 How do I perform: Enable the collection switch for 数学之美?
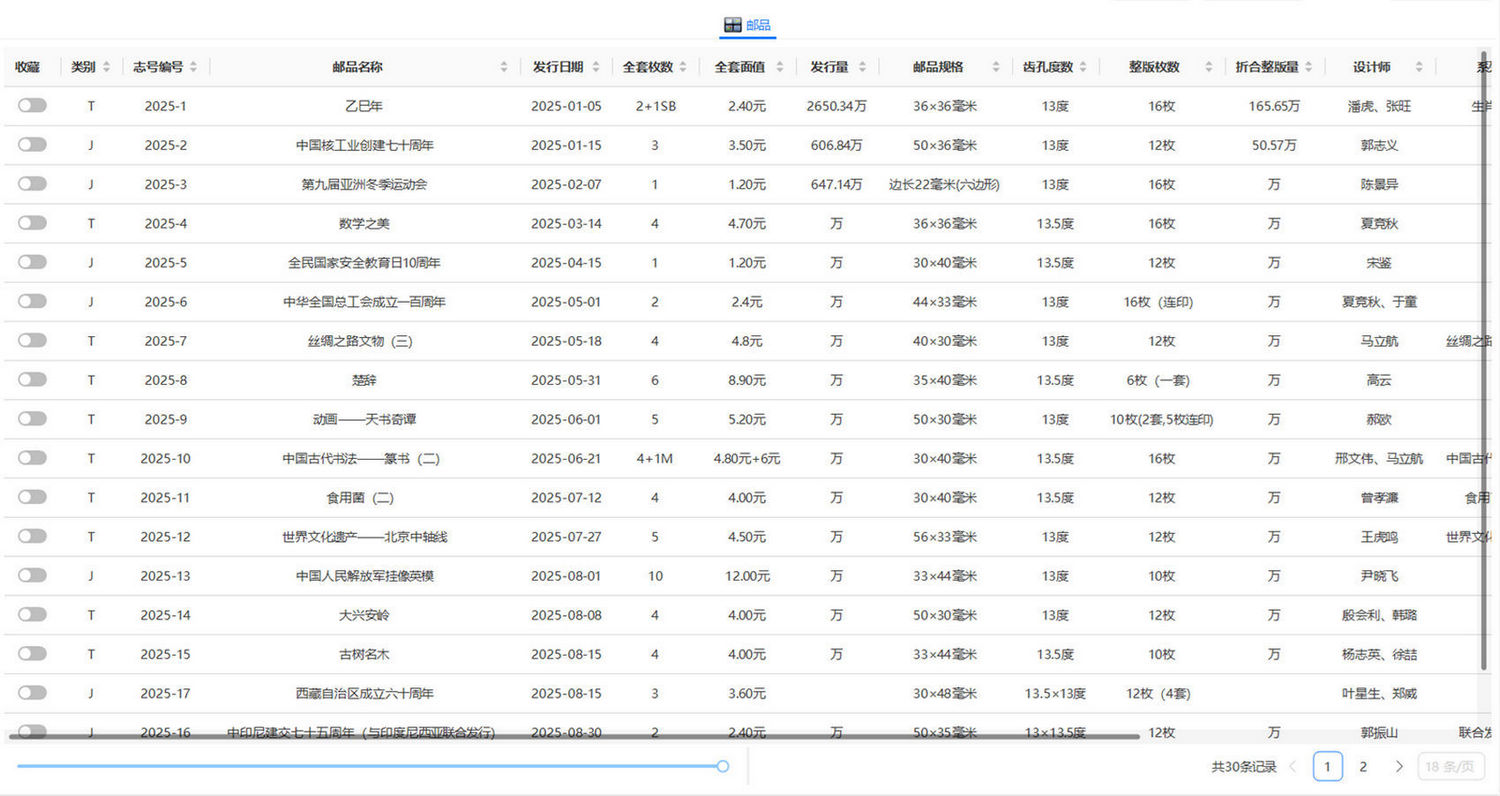point(31,222)
